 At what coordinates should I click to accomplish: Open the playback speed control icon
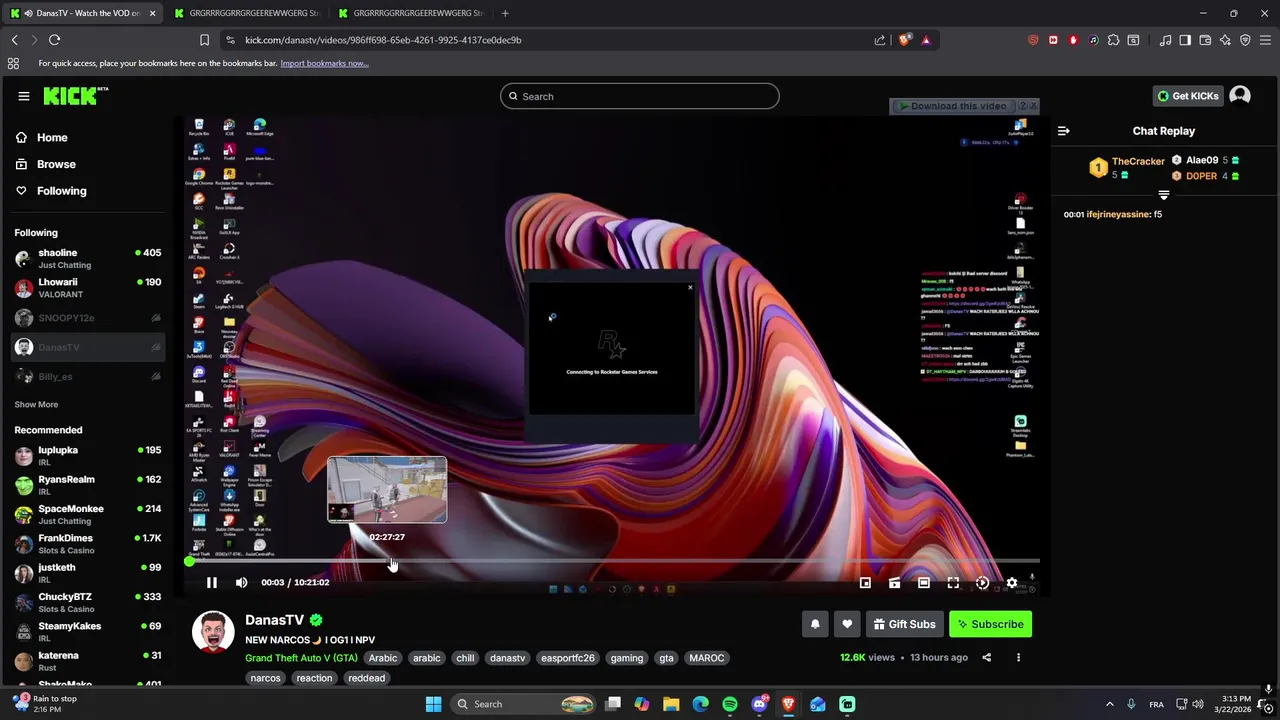click(982, 583)
